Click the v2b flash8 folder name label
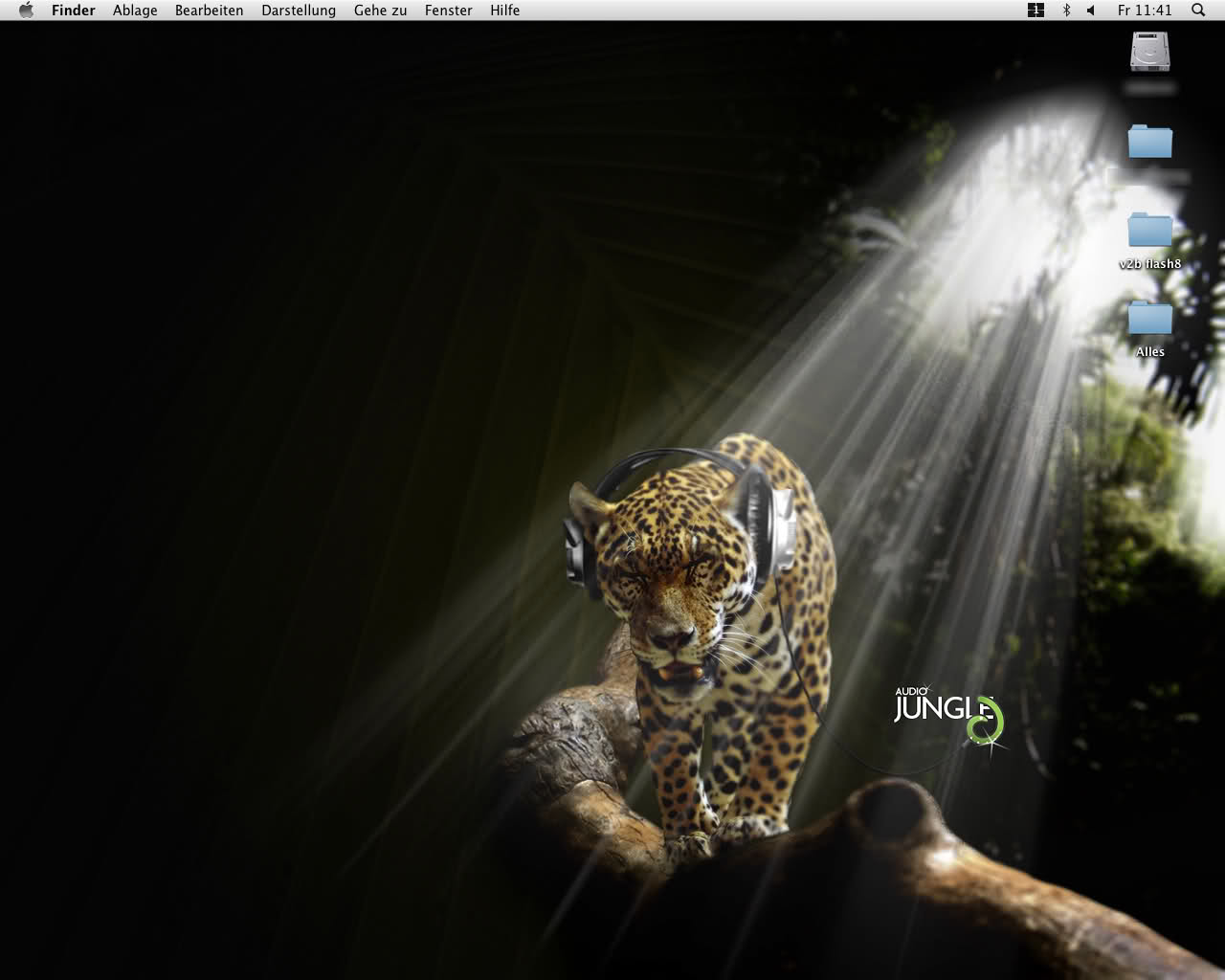Viewport: 1225px width, 980px height. [1150, 264]
